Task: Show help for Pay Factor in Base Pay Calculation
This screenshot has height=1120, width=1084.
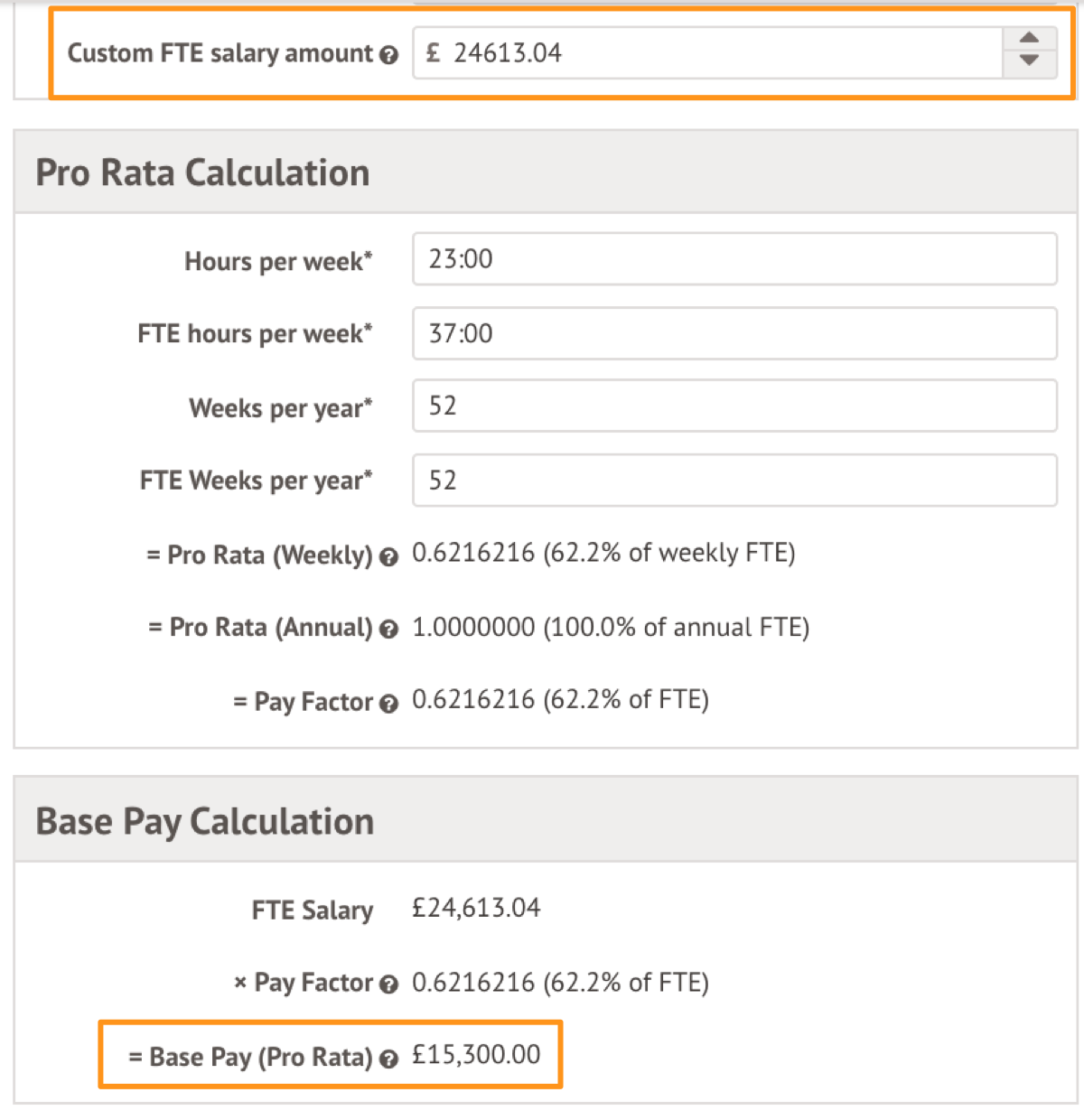Action: point(389,985)
